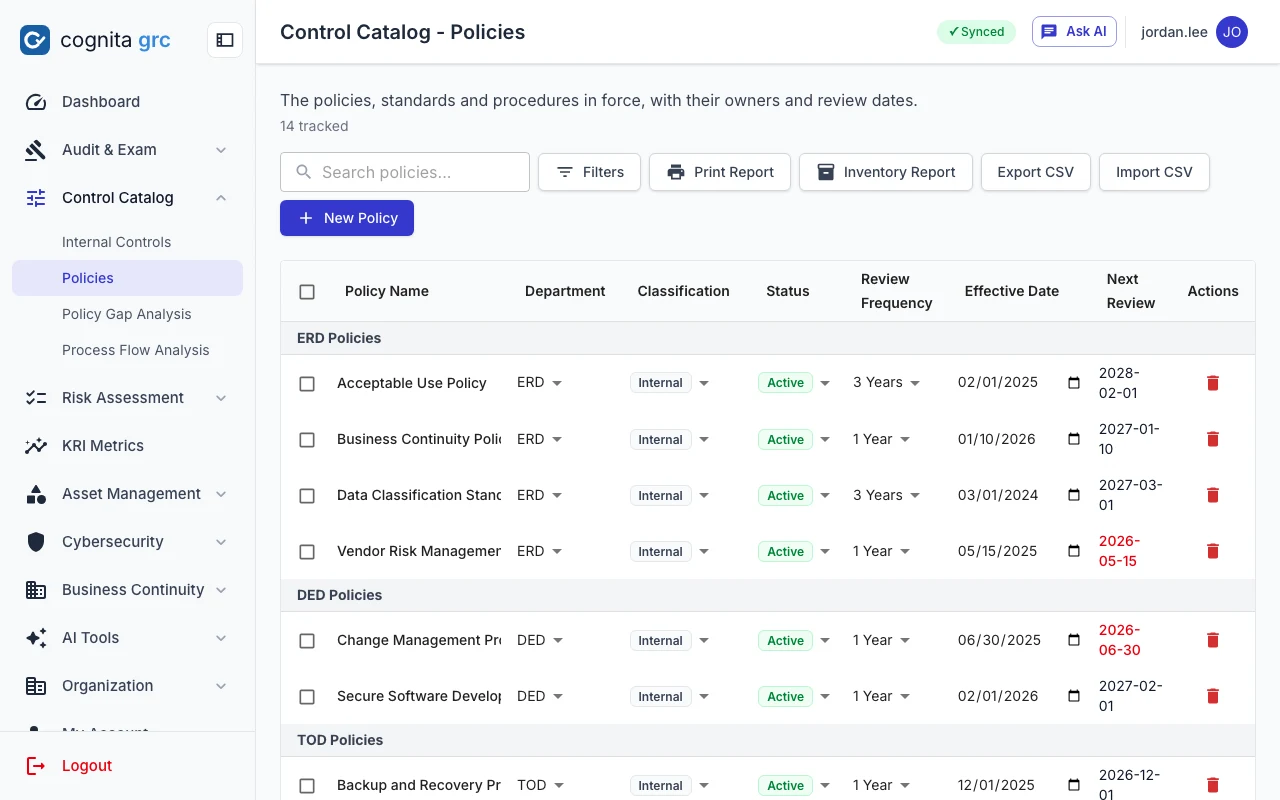
Task: Delete the Change Management row
Action: tap(1213, 640)
